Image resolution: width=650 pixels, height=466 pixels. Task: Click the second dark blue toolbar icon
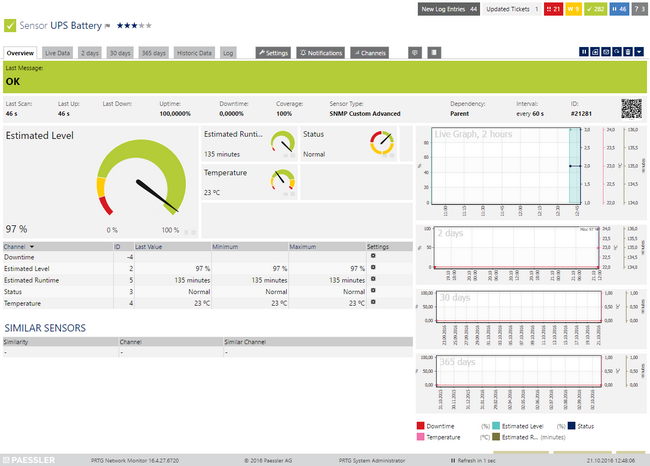pos(595,52)
